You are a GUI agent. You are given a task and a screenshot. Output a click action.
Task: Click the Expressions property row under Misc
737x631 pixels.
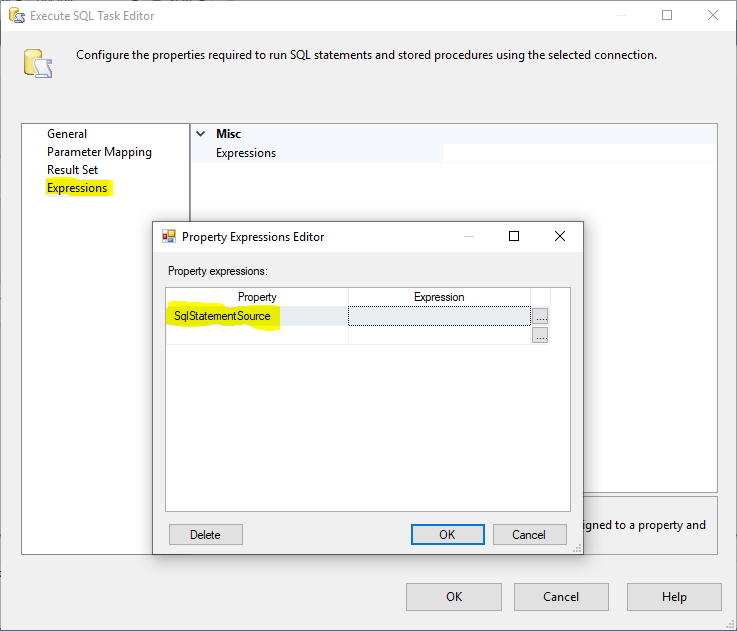click(x=246, y=153)
